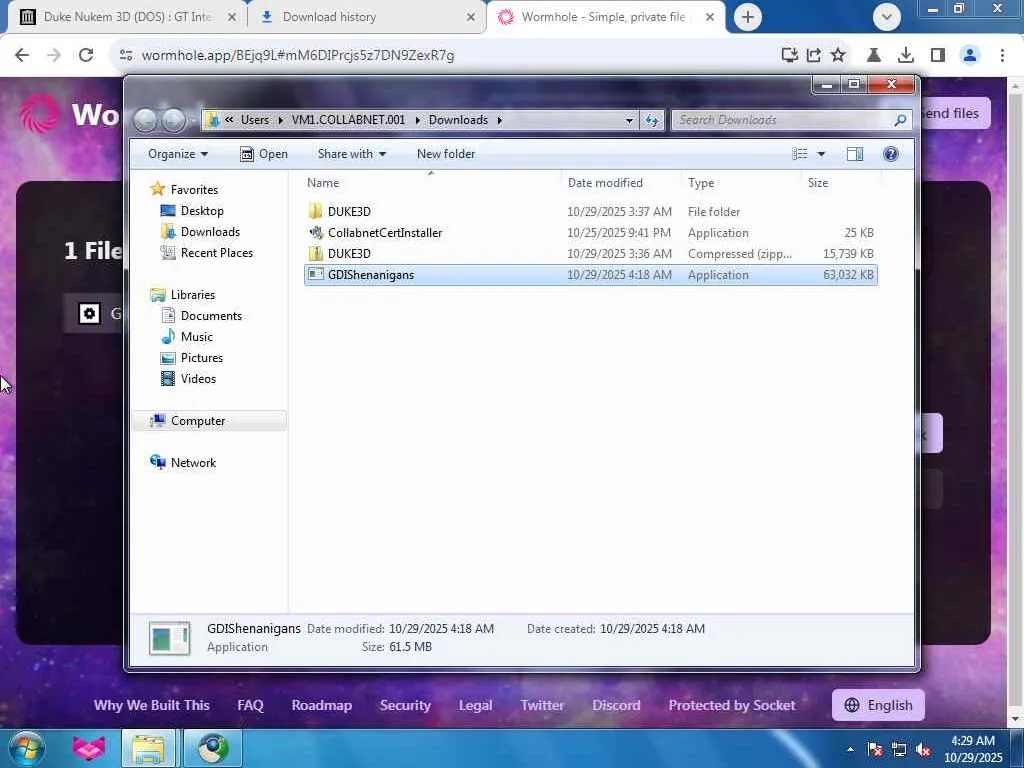Click Explorer refresh address button

pos(652,120)
